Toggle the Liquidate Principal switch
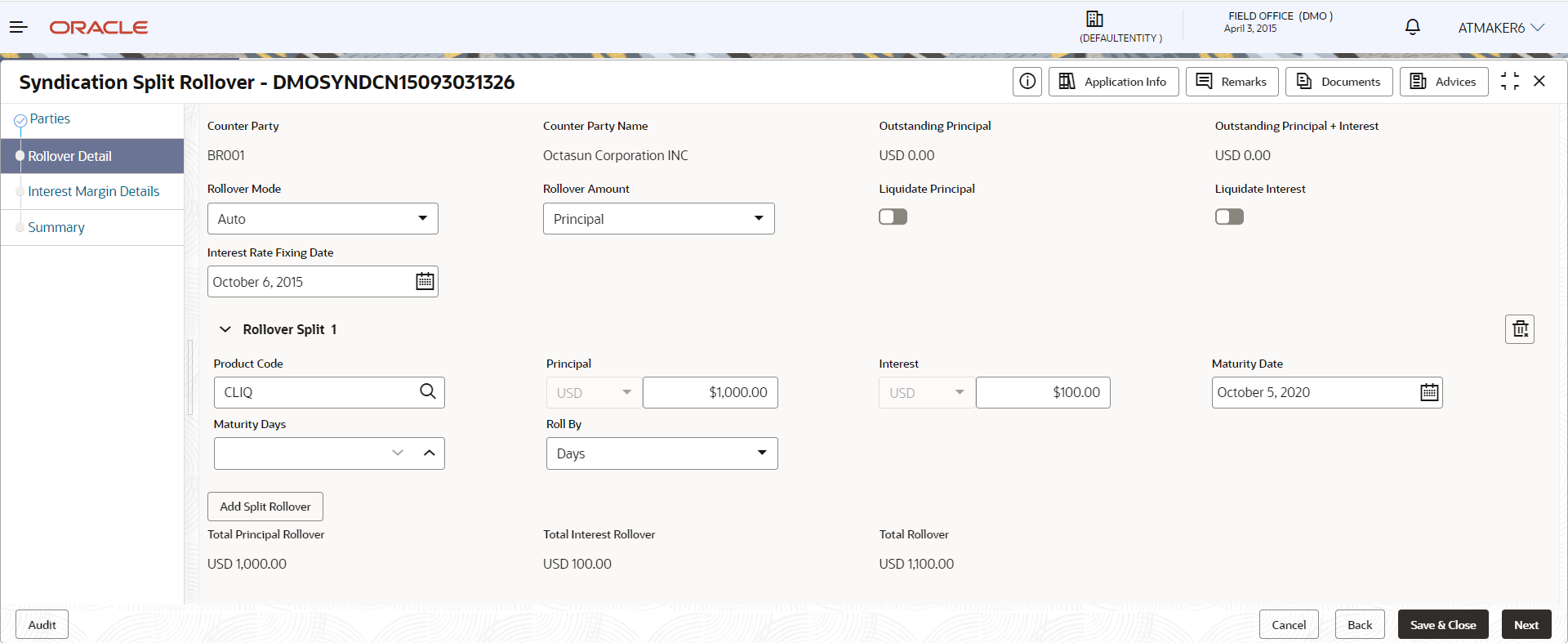 [893, 217]
